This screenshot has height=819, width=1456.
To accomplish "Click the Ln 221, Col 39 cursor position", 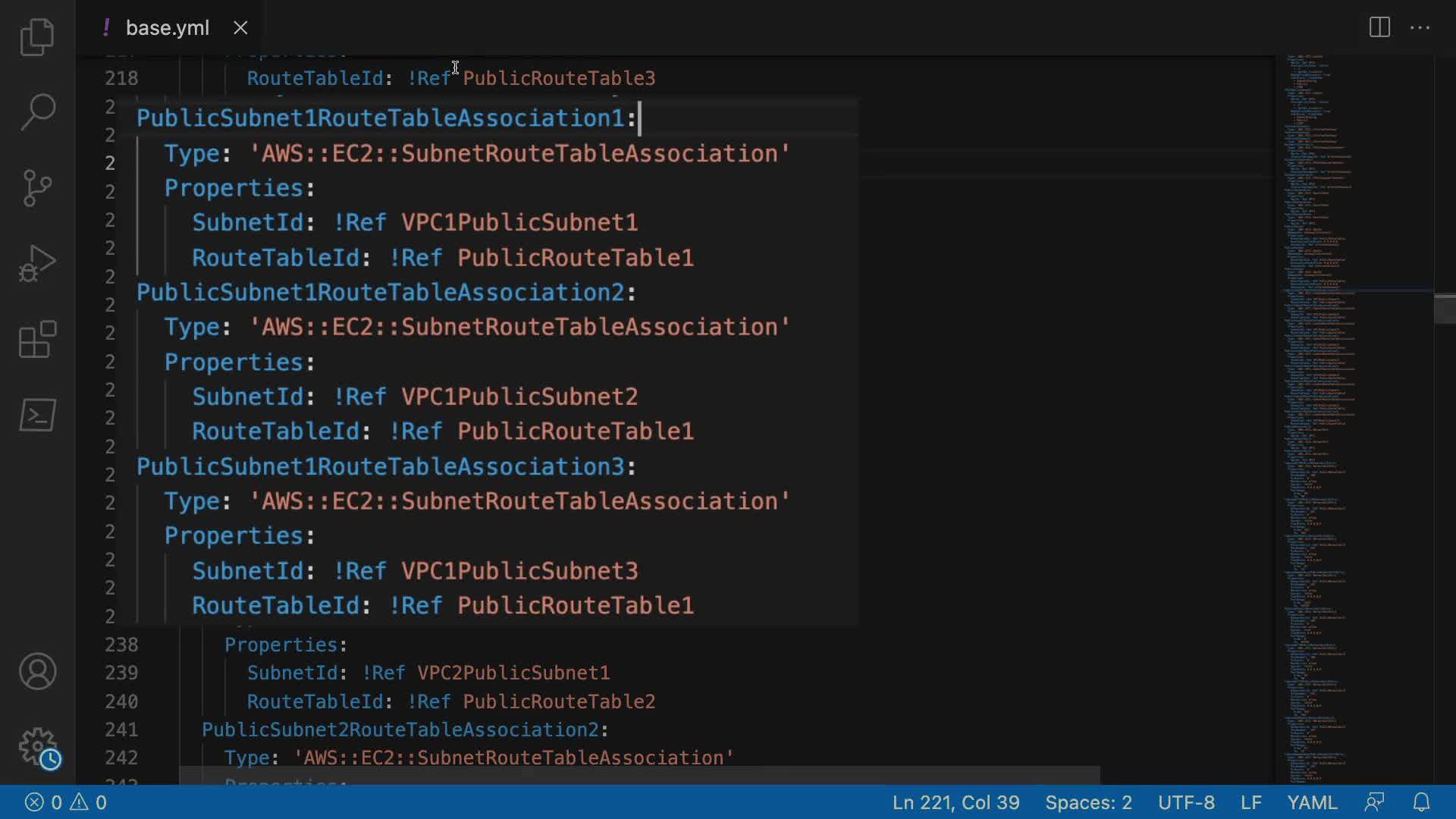I will [x=955, y=802].
